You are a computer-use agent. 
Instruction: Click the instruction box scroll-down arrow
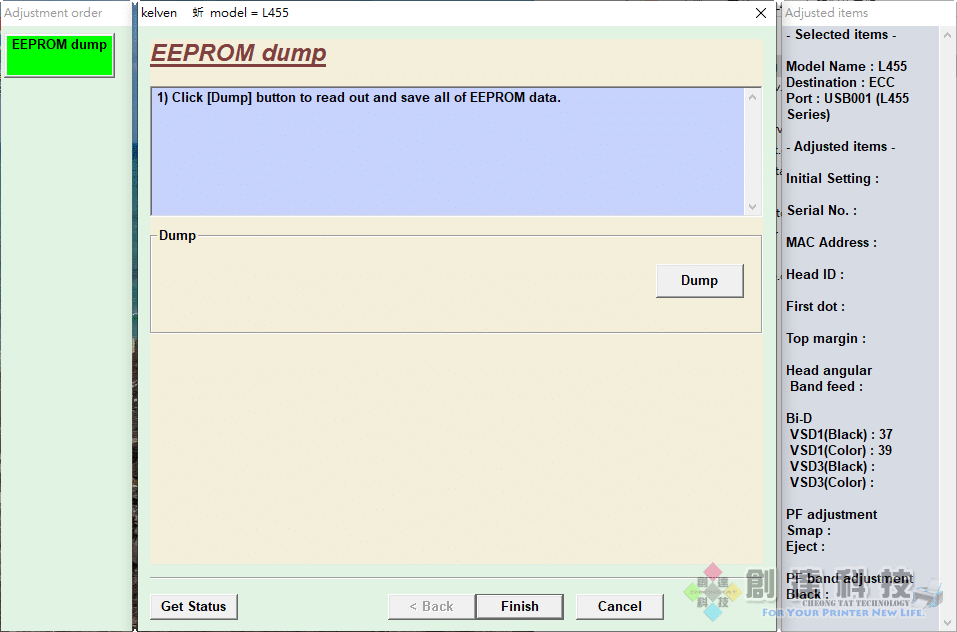(x=752, y=207)
